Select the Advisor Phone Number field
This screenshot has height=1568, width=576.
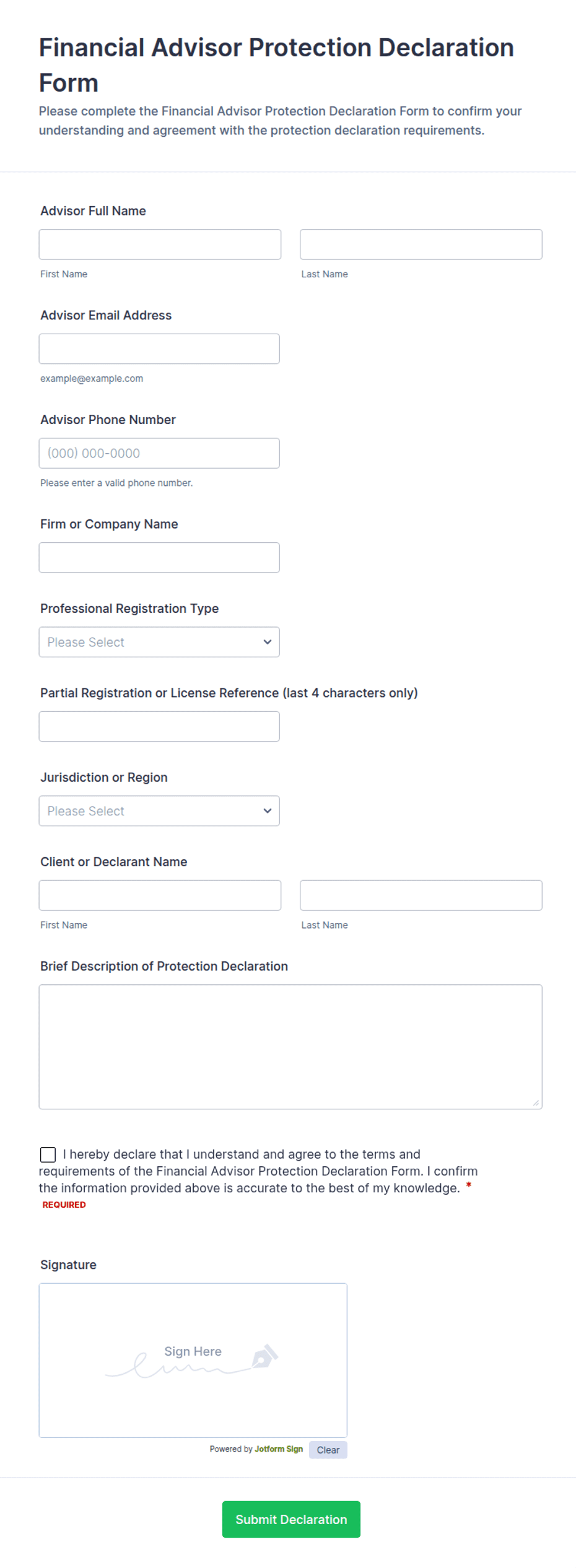(159, 453)
